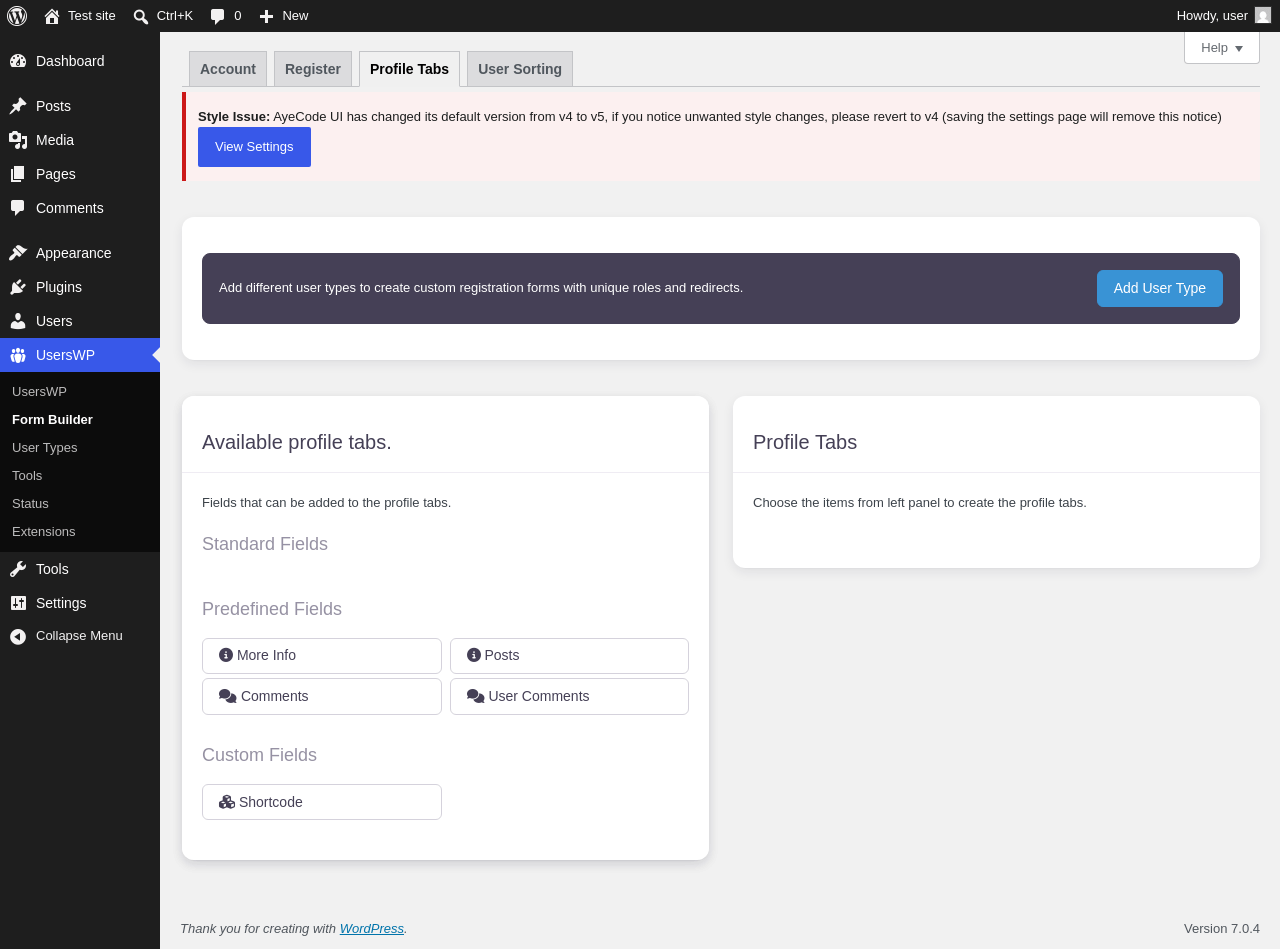This screenshot has height=949, width=1280.
Task: Click the Appearance paintbrush icon
Action: tap(18, 253)
